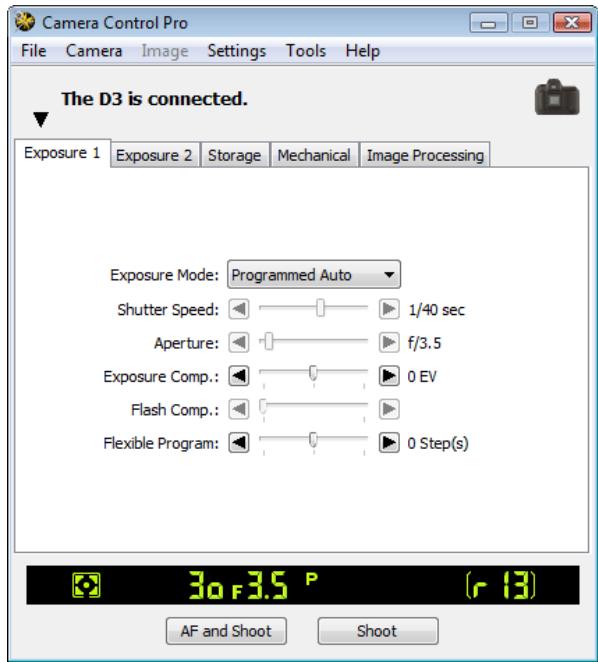Viewport: 598px width, 662px height.
Task: Select the Exposure 1 tab
Action: (62, 153)
